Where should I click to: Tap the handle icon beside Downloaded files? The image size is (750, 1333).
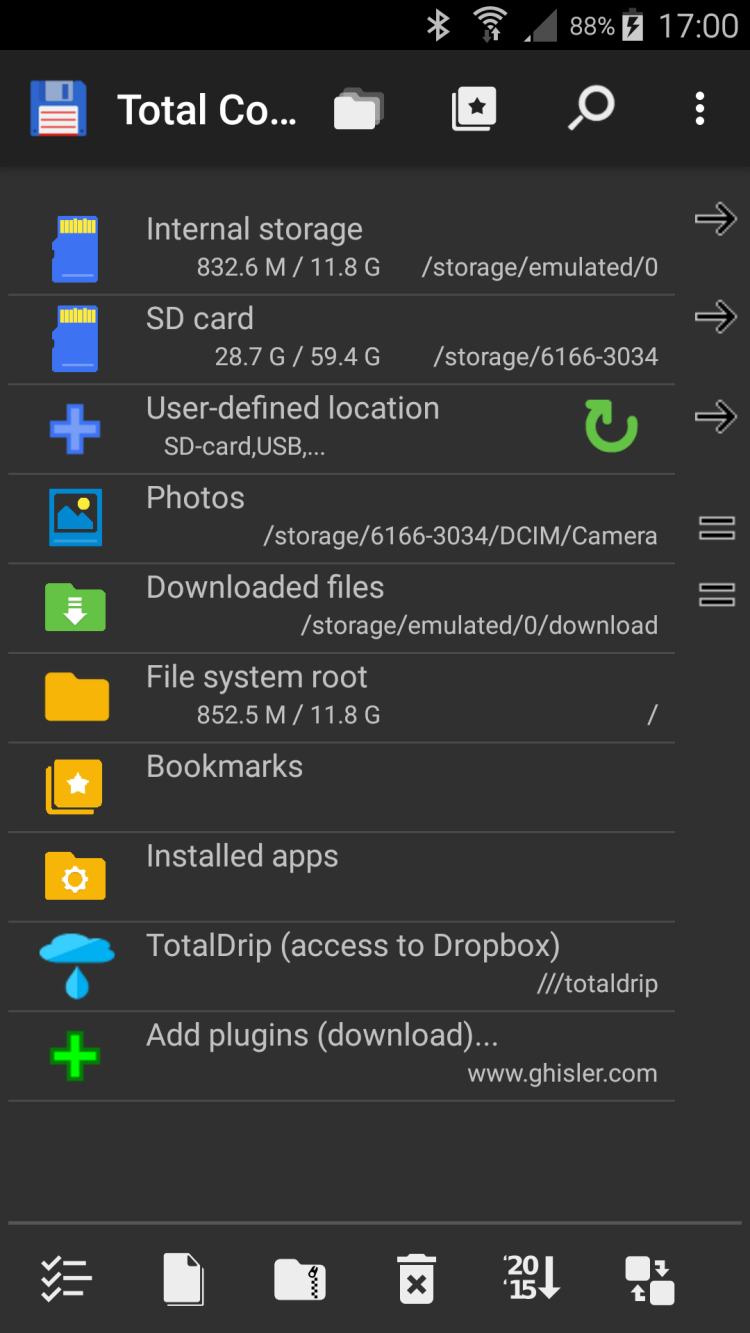[x=716, y=596]
